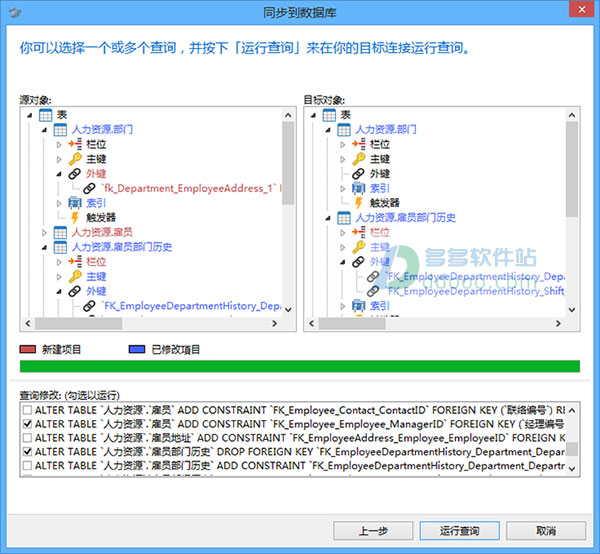This screenshot has height=554, width=600.
Task: Click the green progress bar
Action: 300,366
